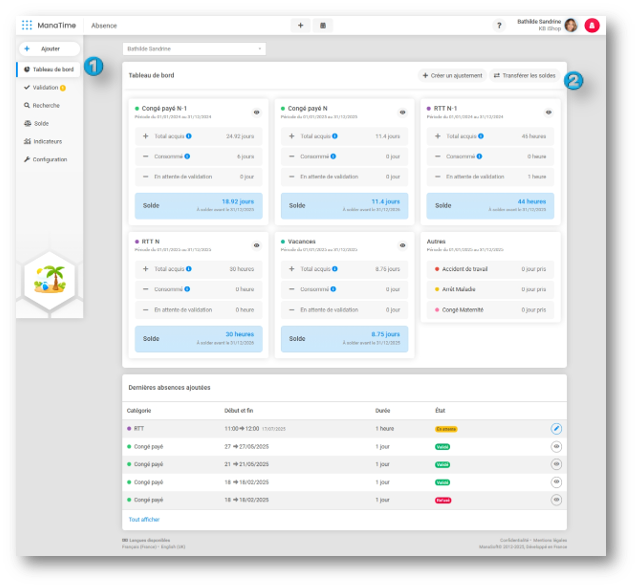Click the plus icon in top bar
This screenshot has height=587, width=637.
300,25
